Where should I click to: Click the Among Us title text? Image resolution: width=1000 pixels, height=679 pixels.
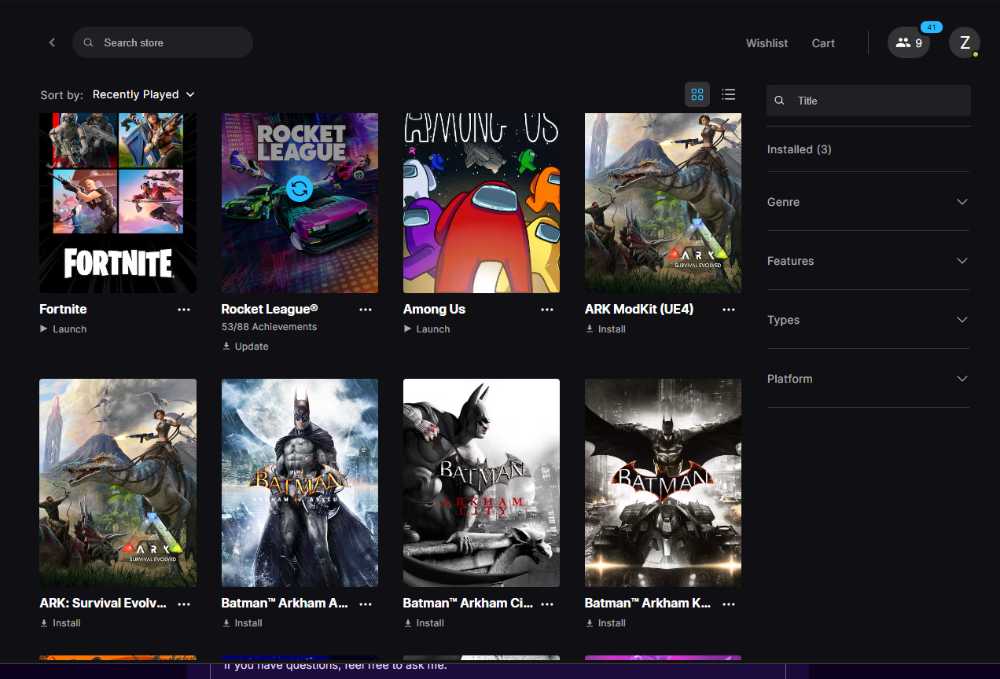click(x=434, y=309)
